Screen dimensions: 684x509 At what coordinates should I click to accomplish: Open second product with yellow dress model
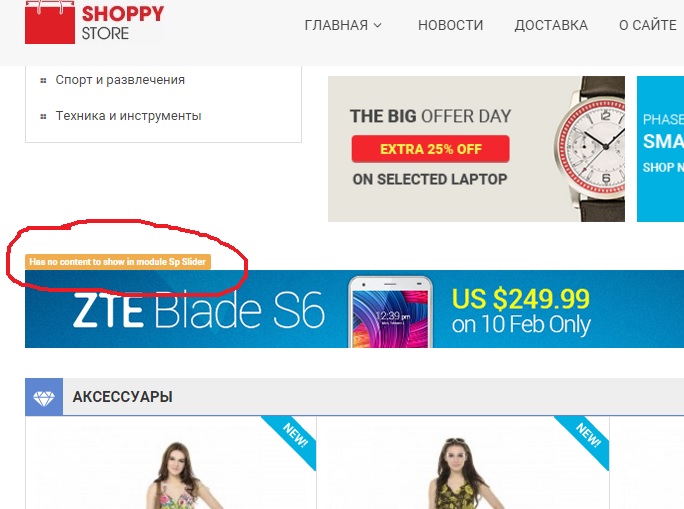pos(463,463)
